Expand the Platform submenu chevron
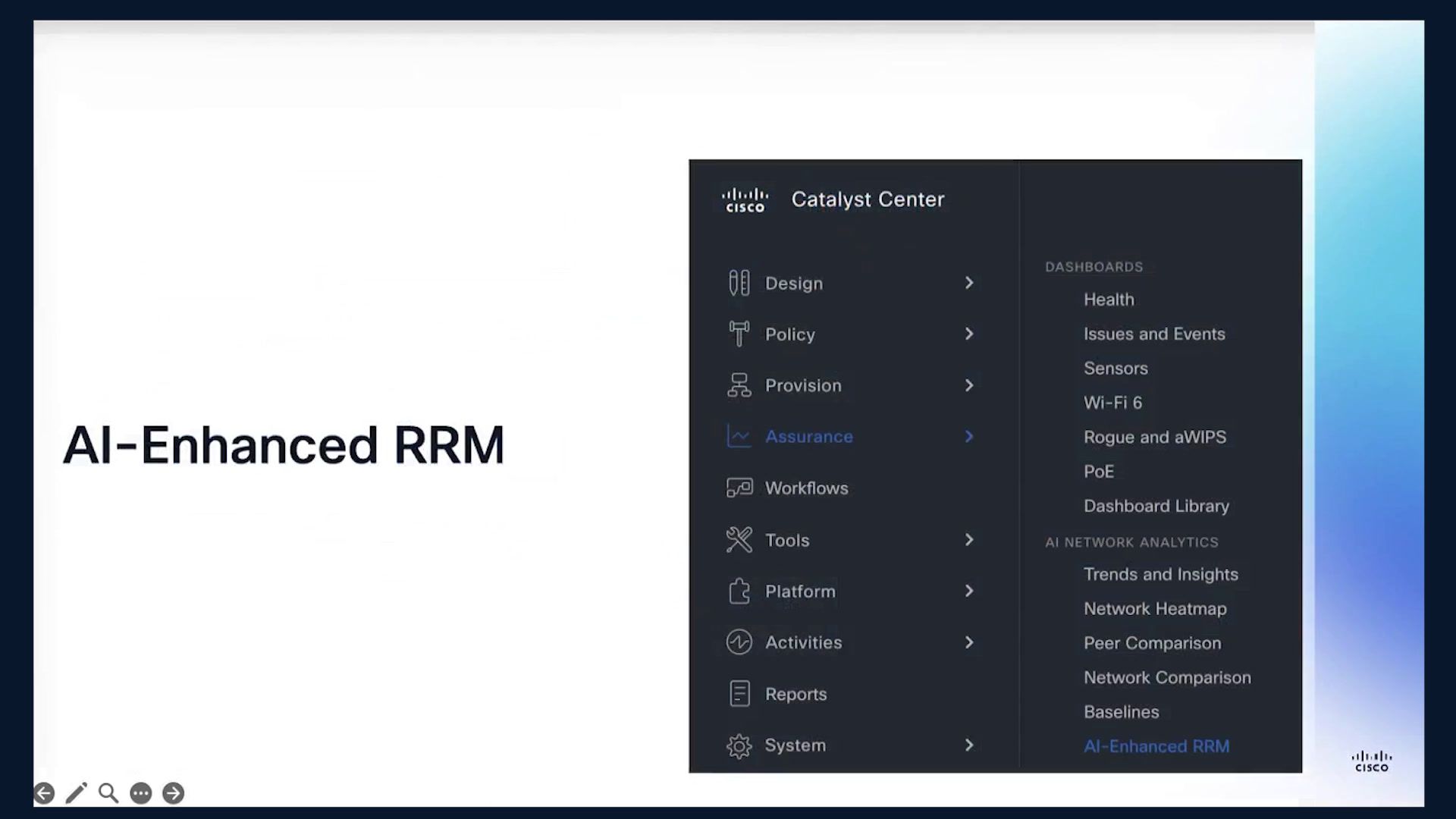This screenshot has width=1456, height=819. point(969,591)
